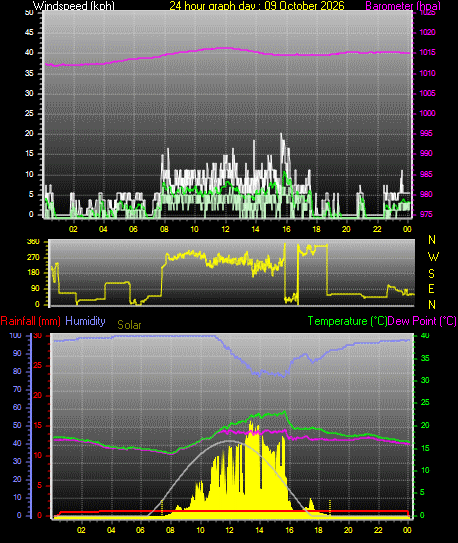Image resolution: width=458 pixels, height=543 pixels.
Task: Click blue humidity axis value 70
Action: coord(17,390)
